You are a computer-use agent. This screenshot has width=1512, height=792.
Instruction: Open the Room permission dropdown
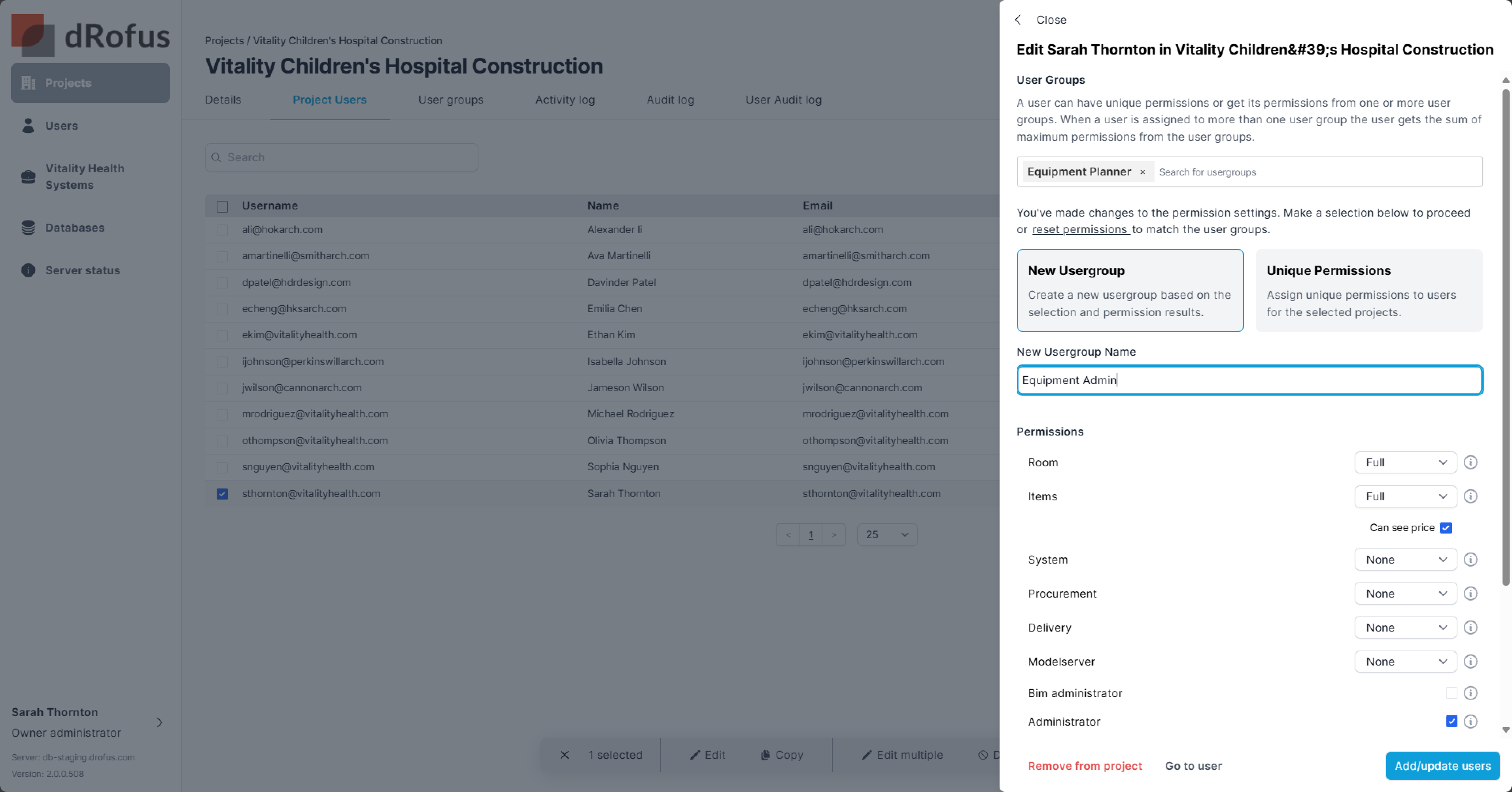[1404, 462]
